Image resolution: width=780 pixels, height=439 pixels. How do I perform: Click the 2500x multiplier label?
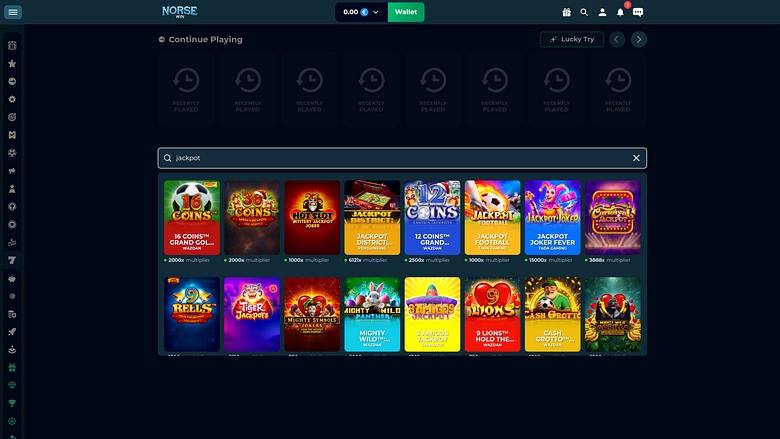click(x=429, y=260)
